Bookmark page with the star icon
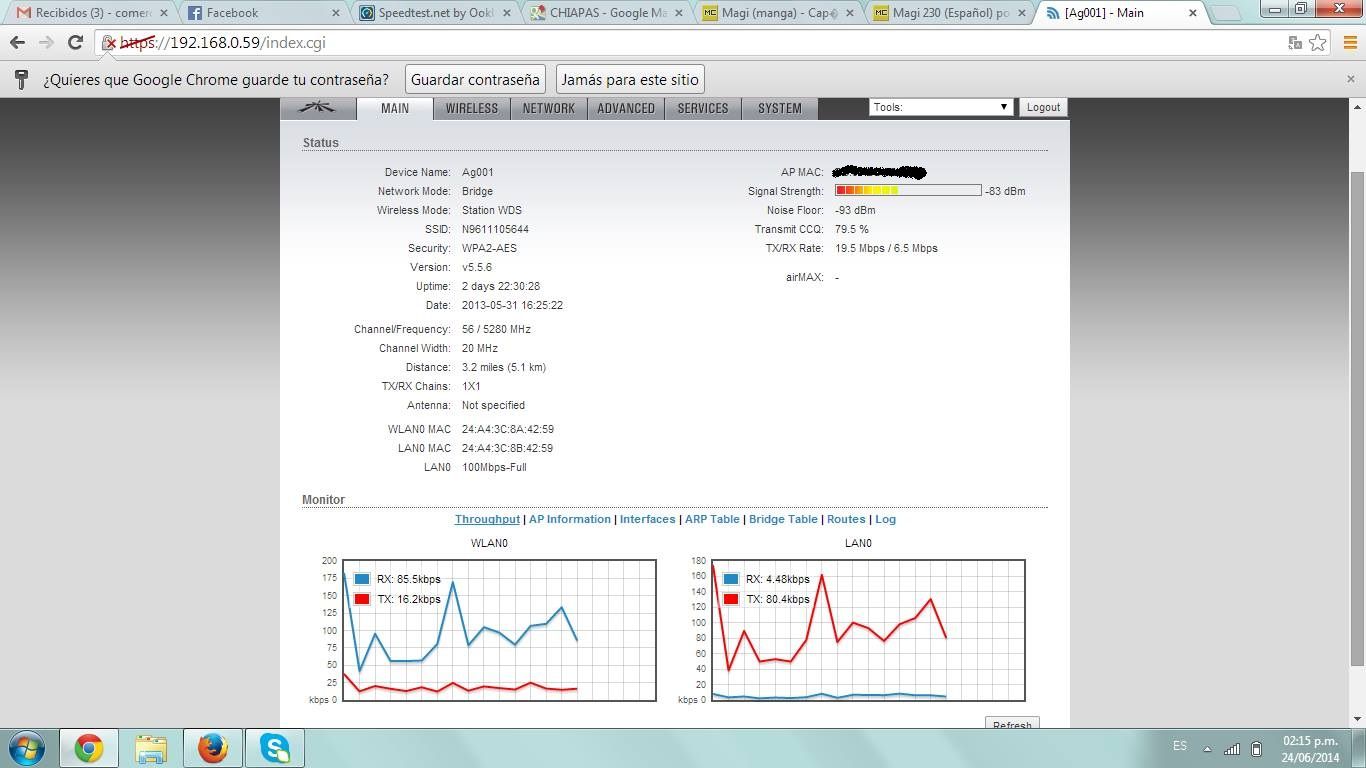The height and width of the screenshot is (768, 1366). 1318,43
